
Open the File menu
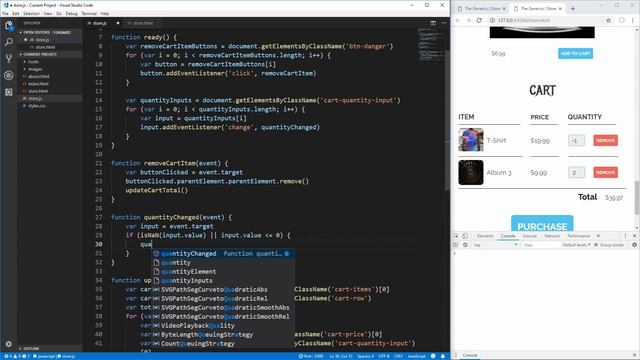pyautogui.click(x=5, y=13)
